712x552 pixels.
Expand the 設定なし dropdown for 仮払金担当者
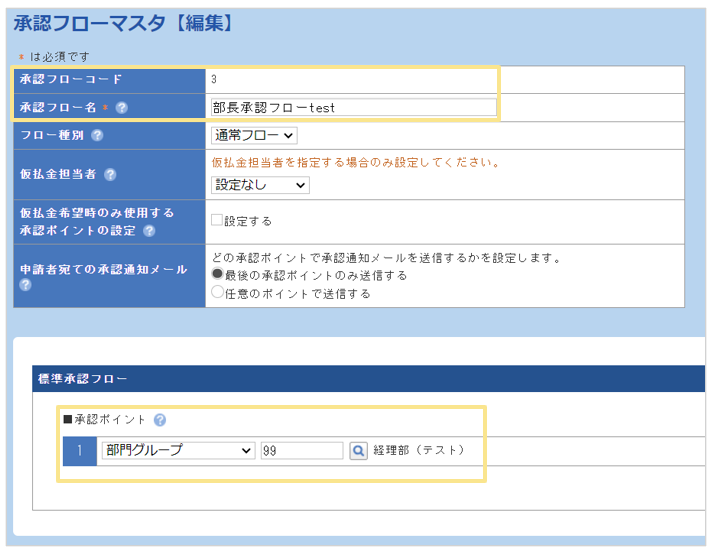pos(260,185)
